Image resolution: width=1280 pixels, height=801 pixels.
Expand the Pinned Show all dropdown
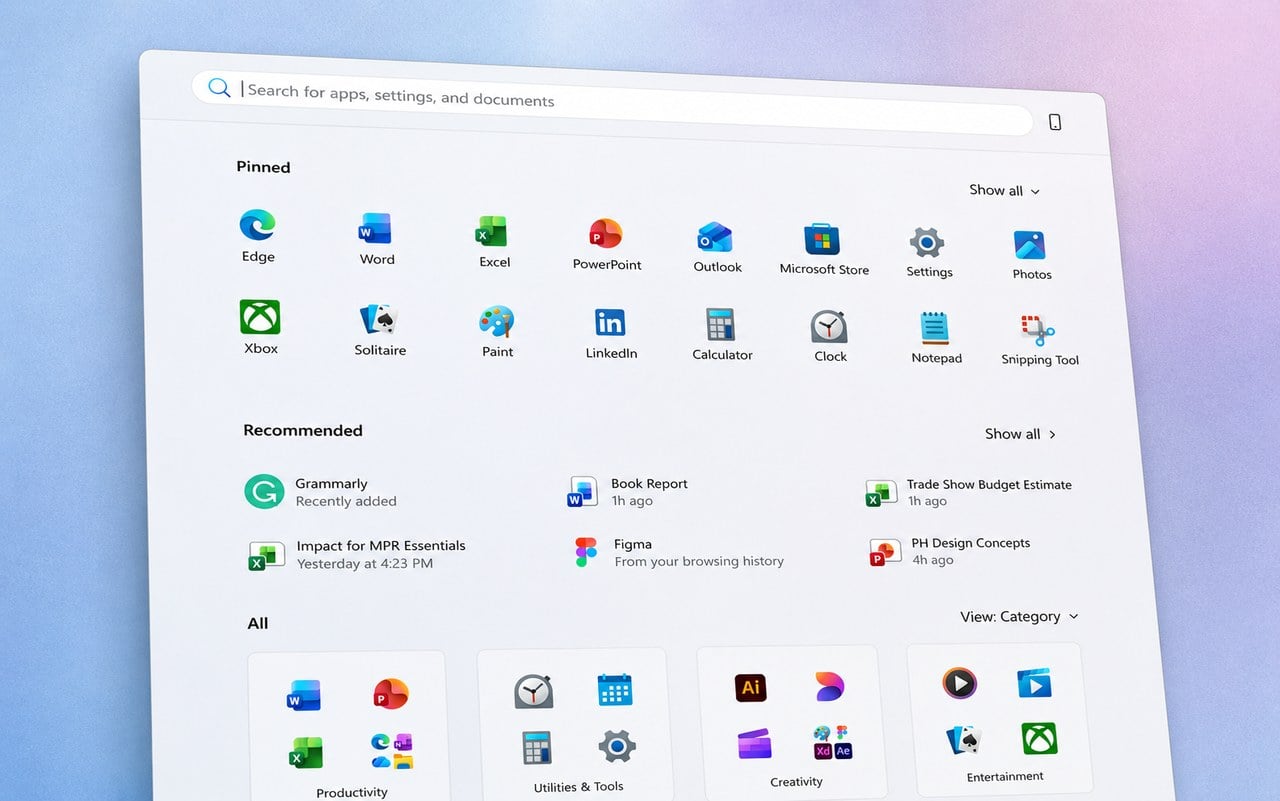pyautogui.click(x=1004, y=190)
